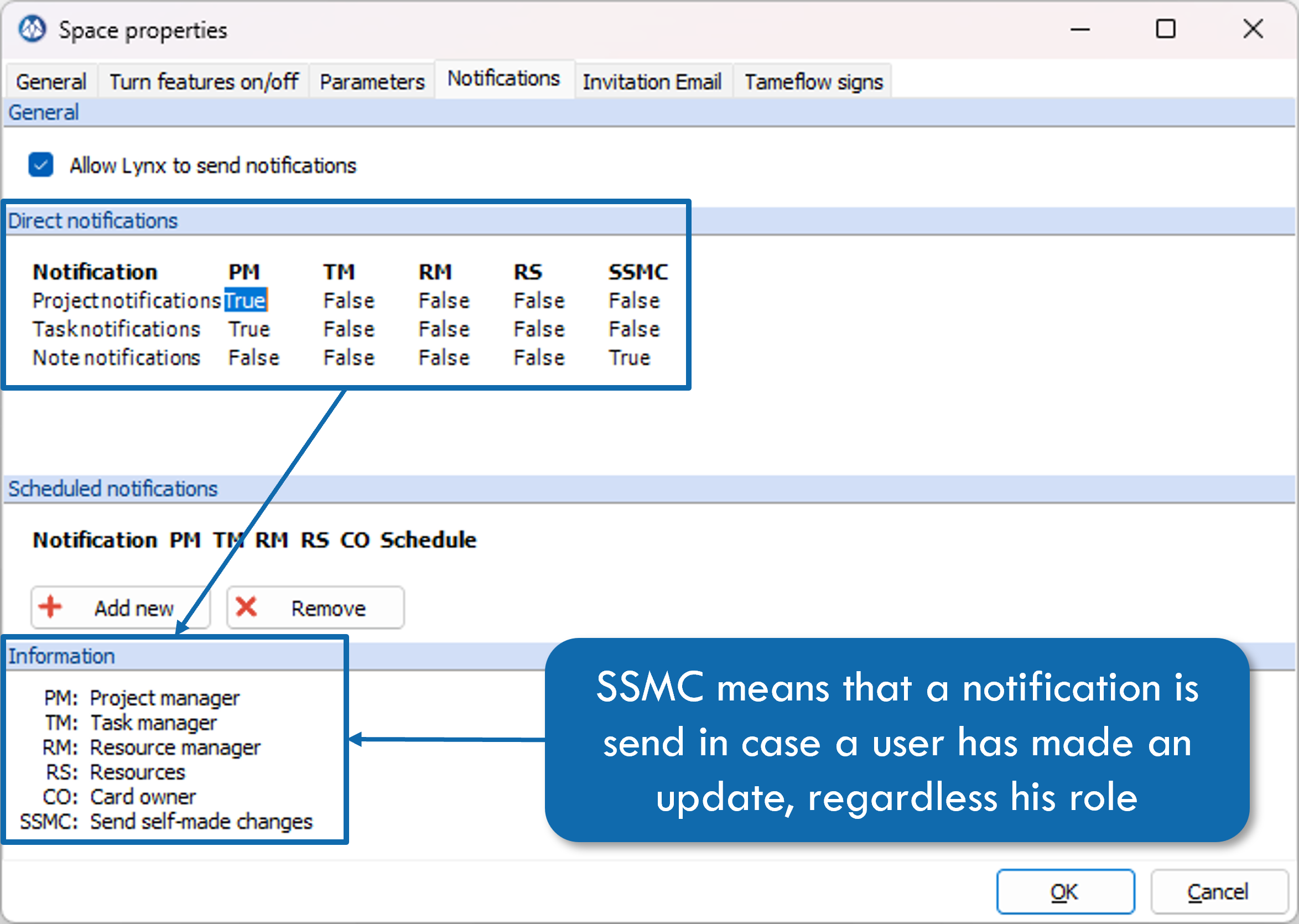
Task: Click the red plus icon next to Add new
Action: click(x=50, y=607)
